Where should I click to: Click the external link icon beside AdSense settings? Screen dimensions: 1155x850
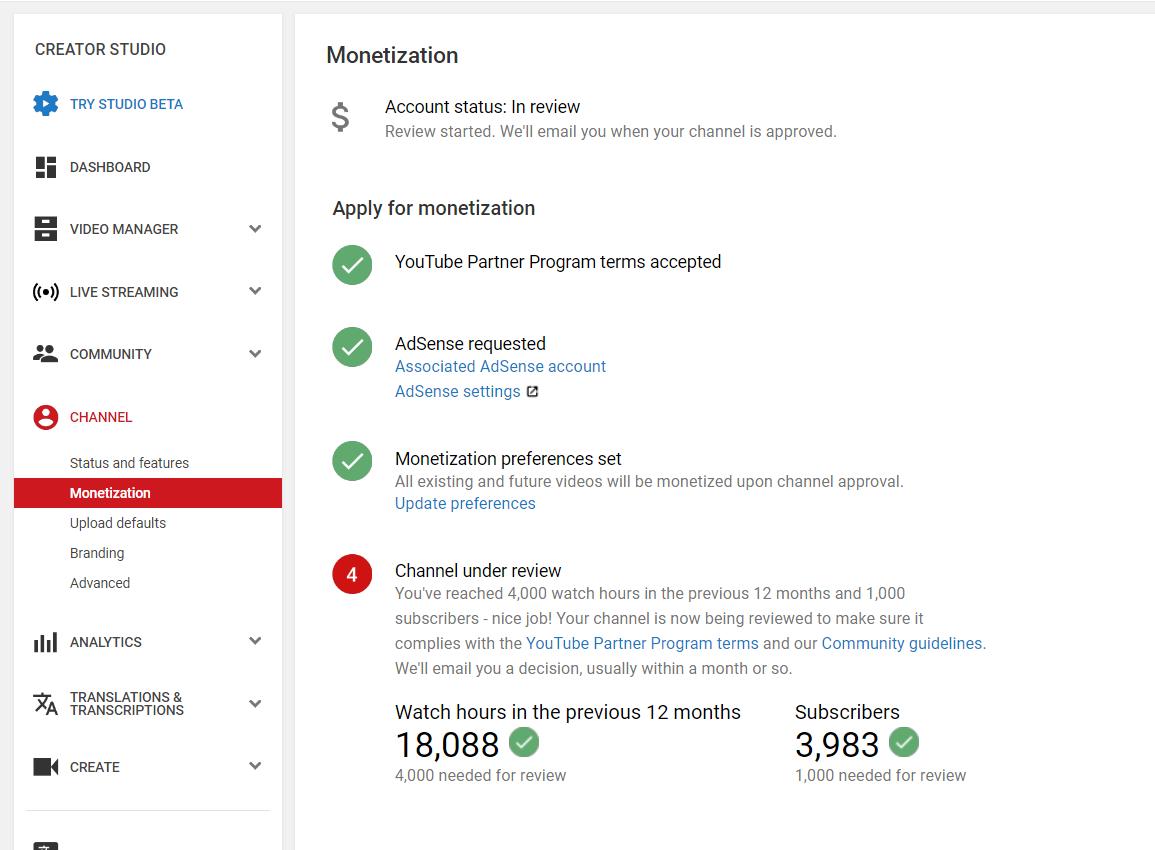click(533, 392)
